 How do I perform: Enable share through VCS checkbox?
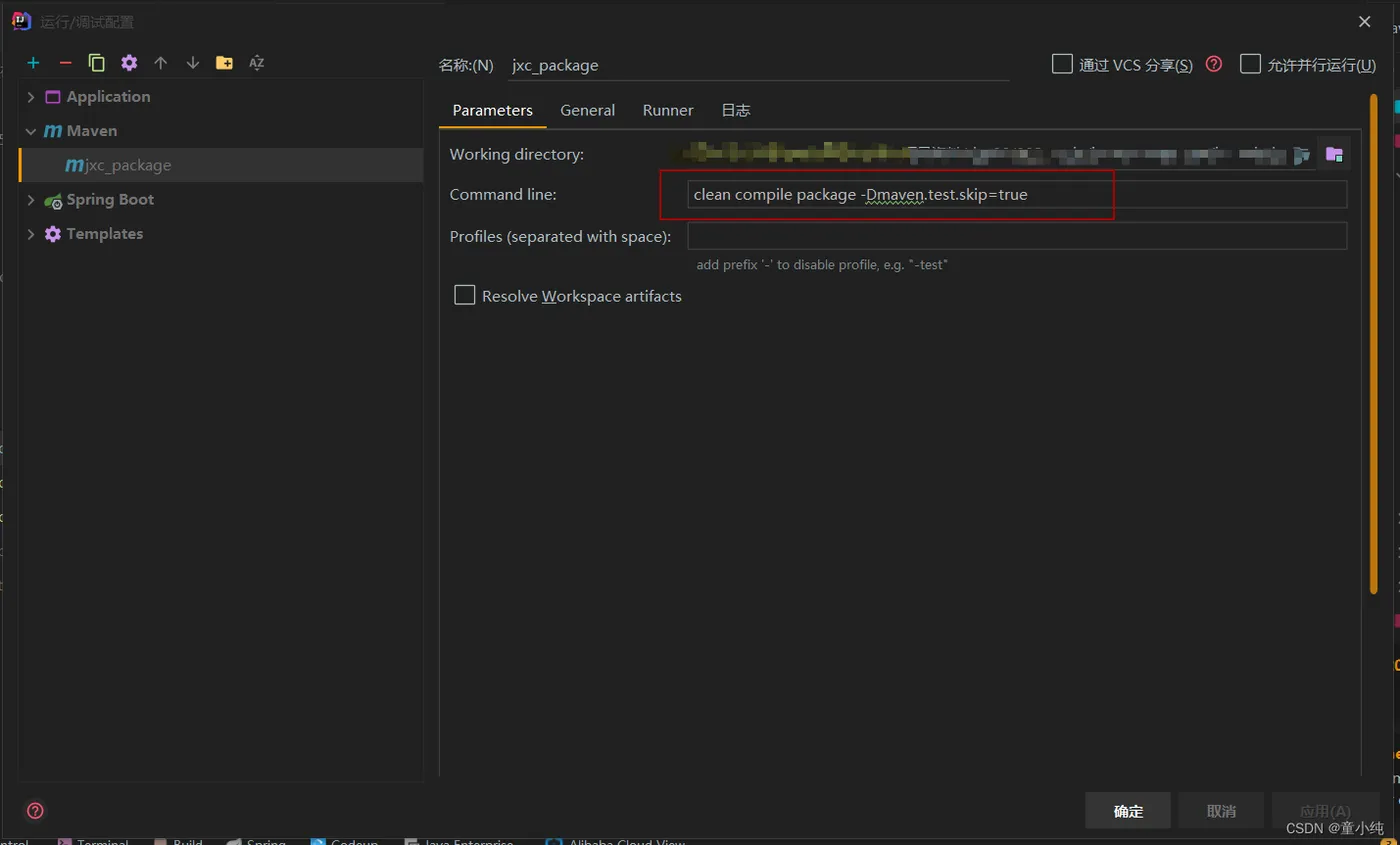(x=1062, y=64)
